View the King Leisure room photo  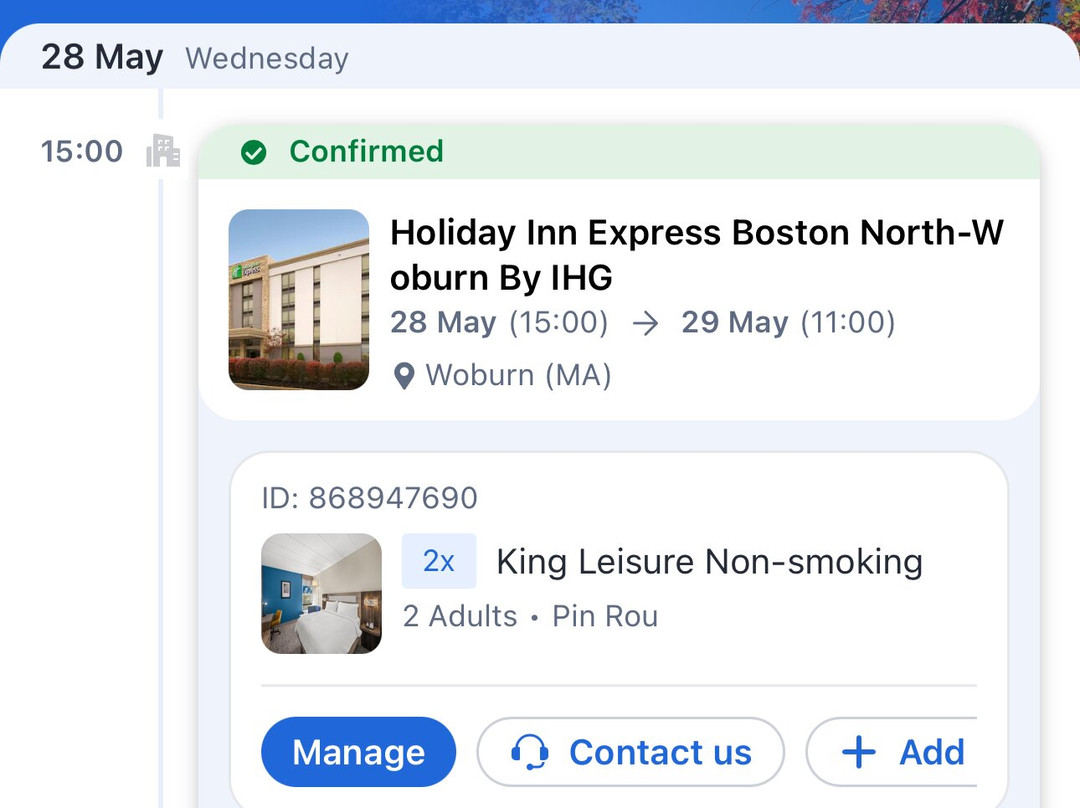[321, 593]
